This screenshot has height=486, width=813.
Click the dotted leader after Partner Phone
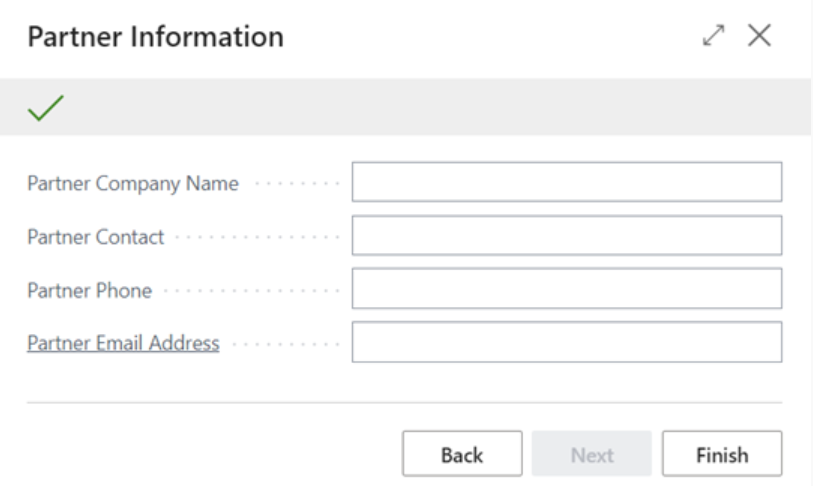250,291
